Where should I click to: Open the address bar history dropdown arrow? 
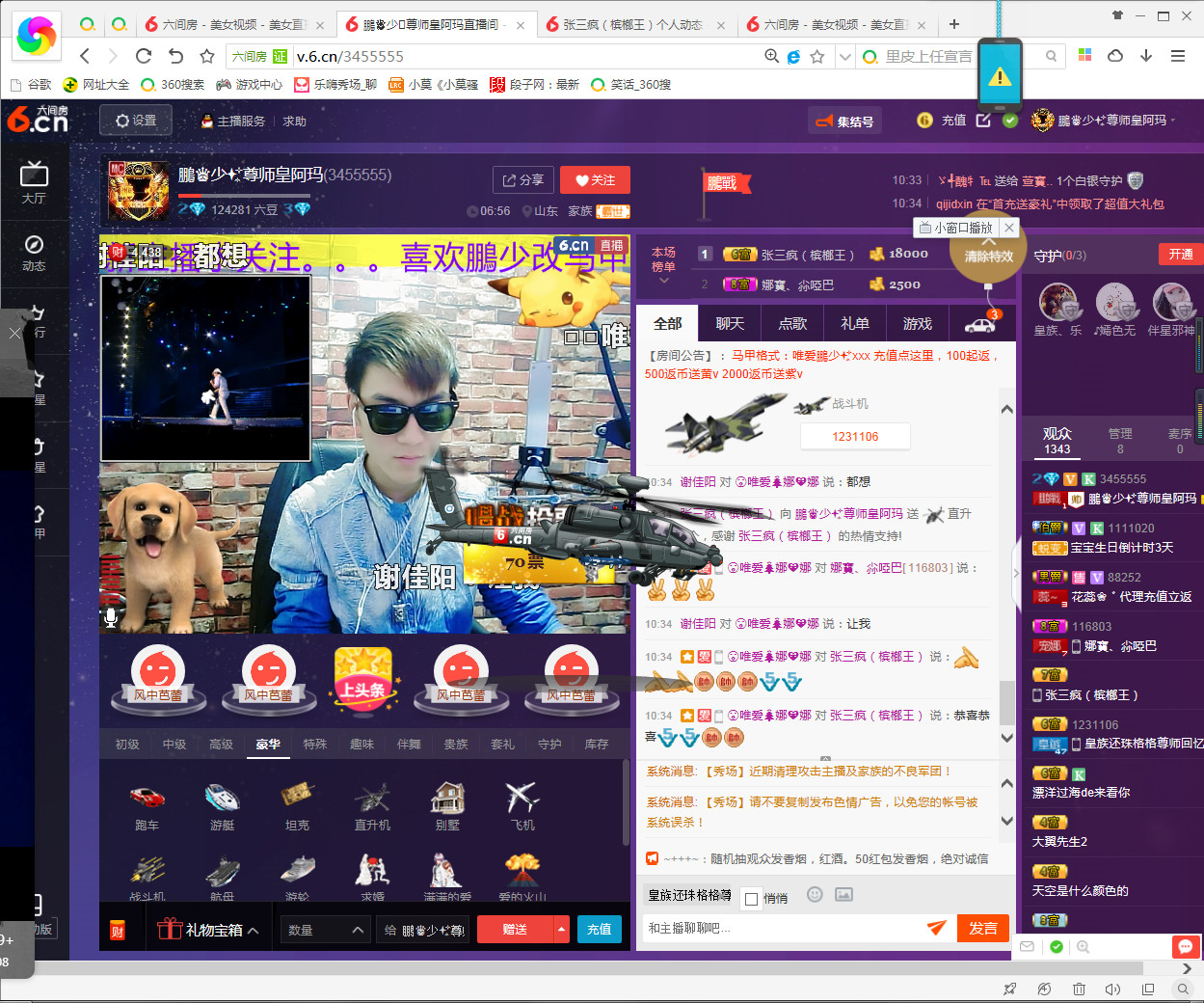pos(844,57)
